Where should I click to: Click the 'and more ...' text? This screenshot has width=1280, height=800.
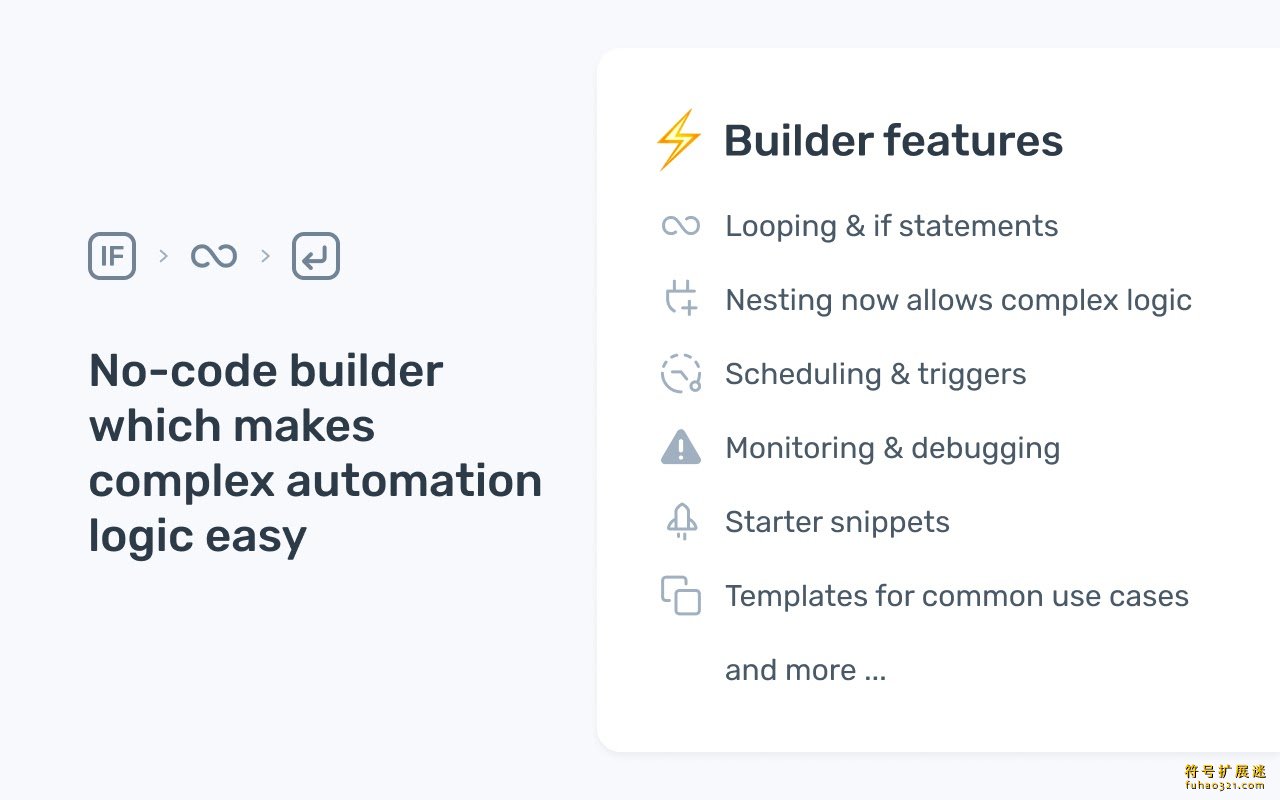click(805, 670)
